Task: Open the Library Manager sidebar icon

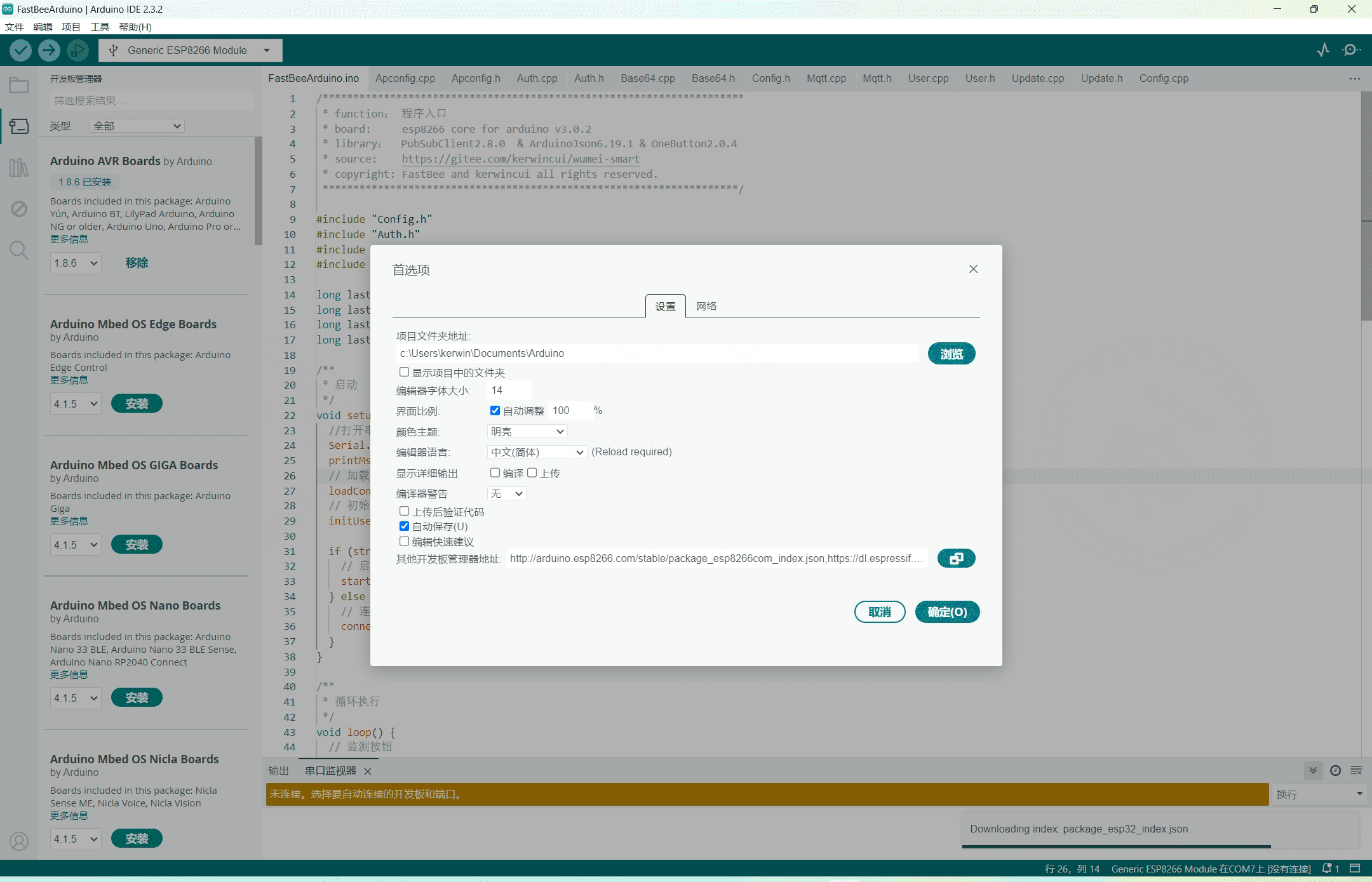Action: point(19,168)
